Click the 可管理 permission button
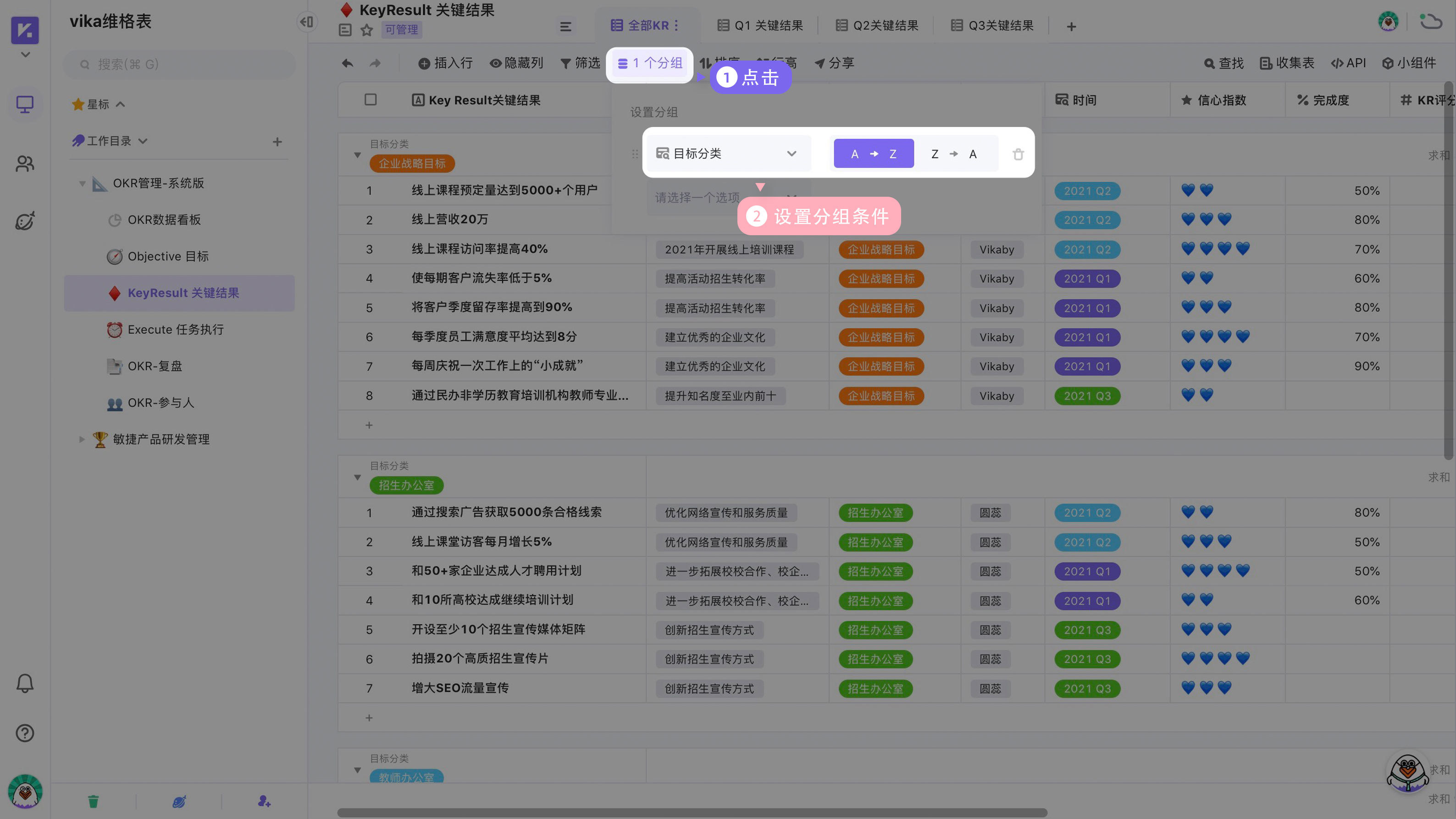This screenshot has width=1456, height=819. point(402,29)
